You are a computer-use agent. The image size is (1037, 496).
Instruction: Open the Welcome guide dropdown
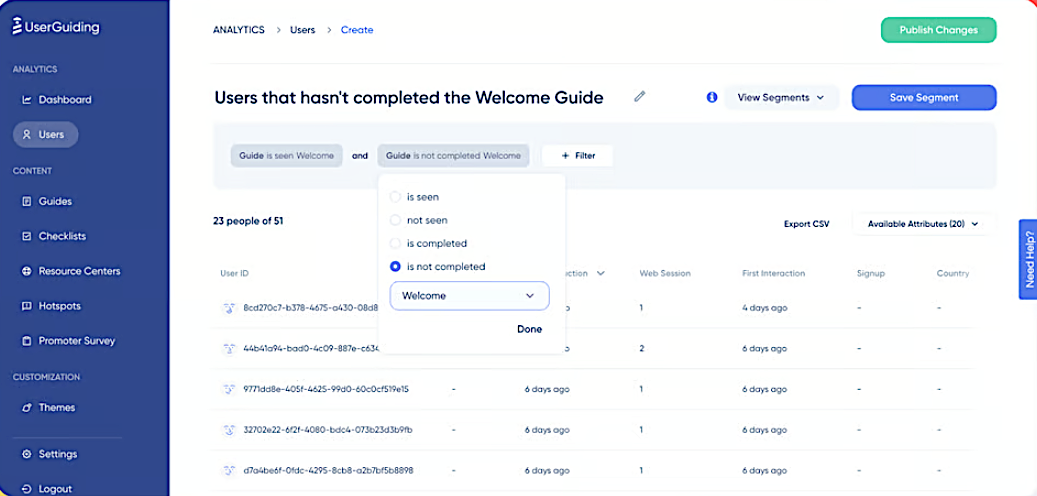(x=470, y=296)
